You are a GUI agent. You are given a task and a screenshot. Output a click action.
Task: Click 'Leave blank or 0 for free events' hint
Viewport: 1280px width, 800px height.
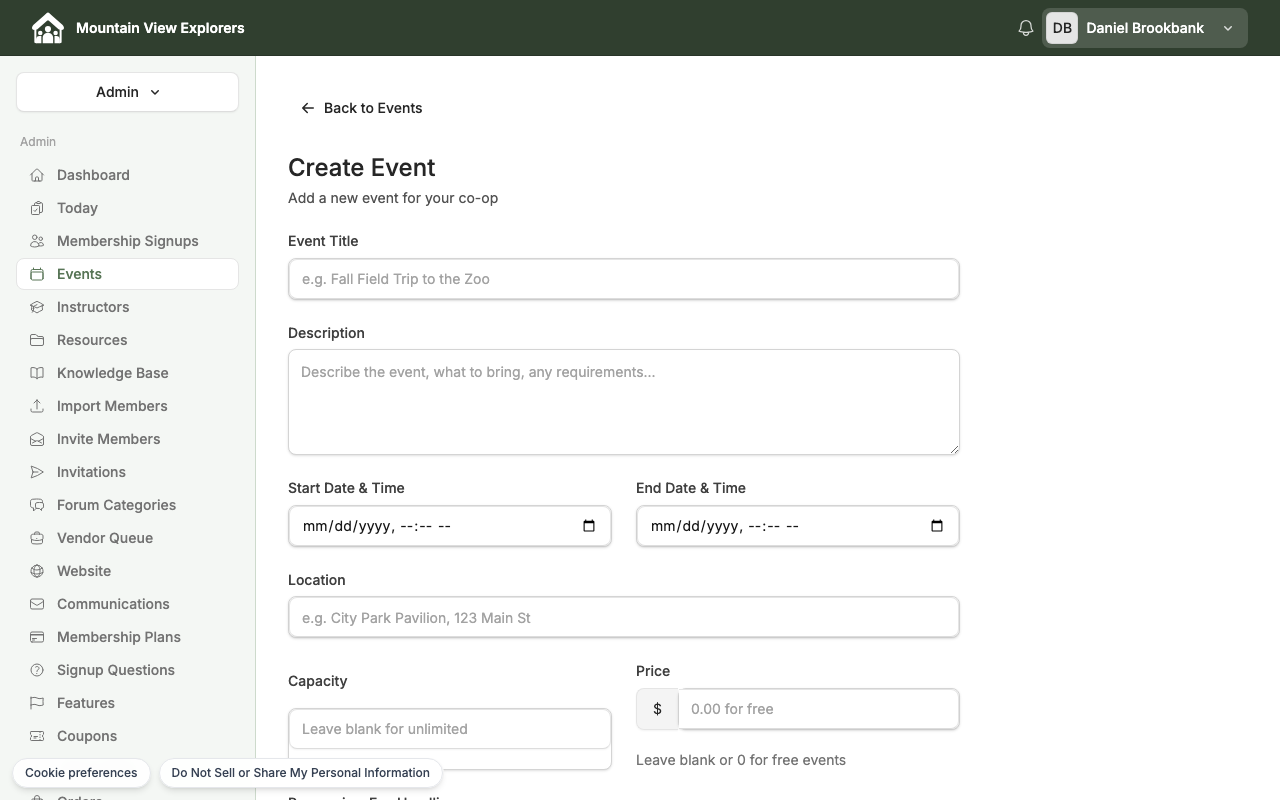(741, 760)
